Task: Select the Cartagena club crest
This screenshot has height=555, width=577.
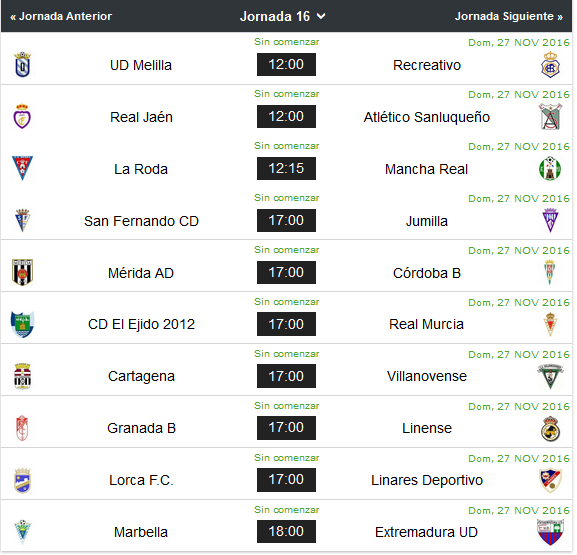Action: 22,377
